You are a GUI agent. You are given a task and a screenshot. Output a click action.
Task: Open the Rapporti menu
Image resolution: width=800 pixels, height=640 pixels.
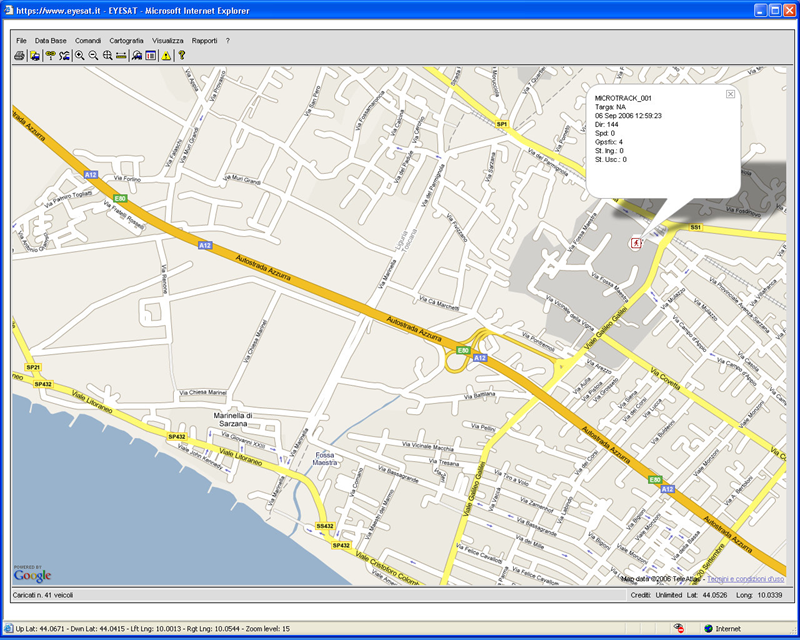coord(205,41)
